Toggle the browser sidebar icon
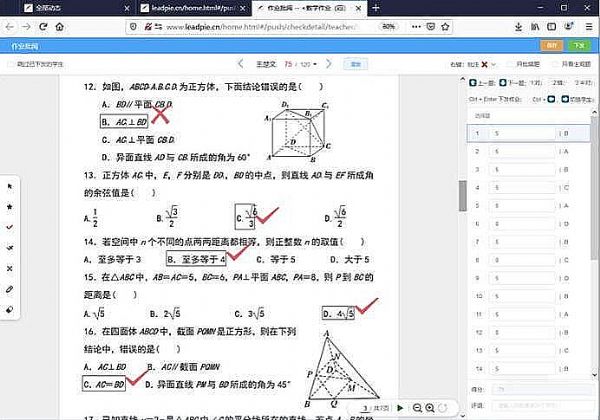The width and height of the screenshot is (600, 420). coord(551,27)
